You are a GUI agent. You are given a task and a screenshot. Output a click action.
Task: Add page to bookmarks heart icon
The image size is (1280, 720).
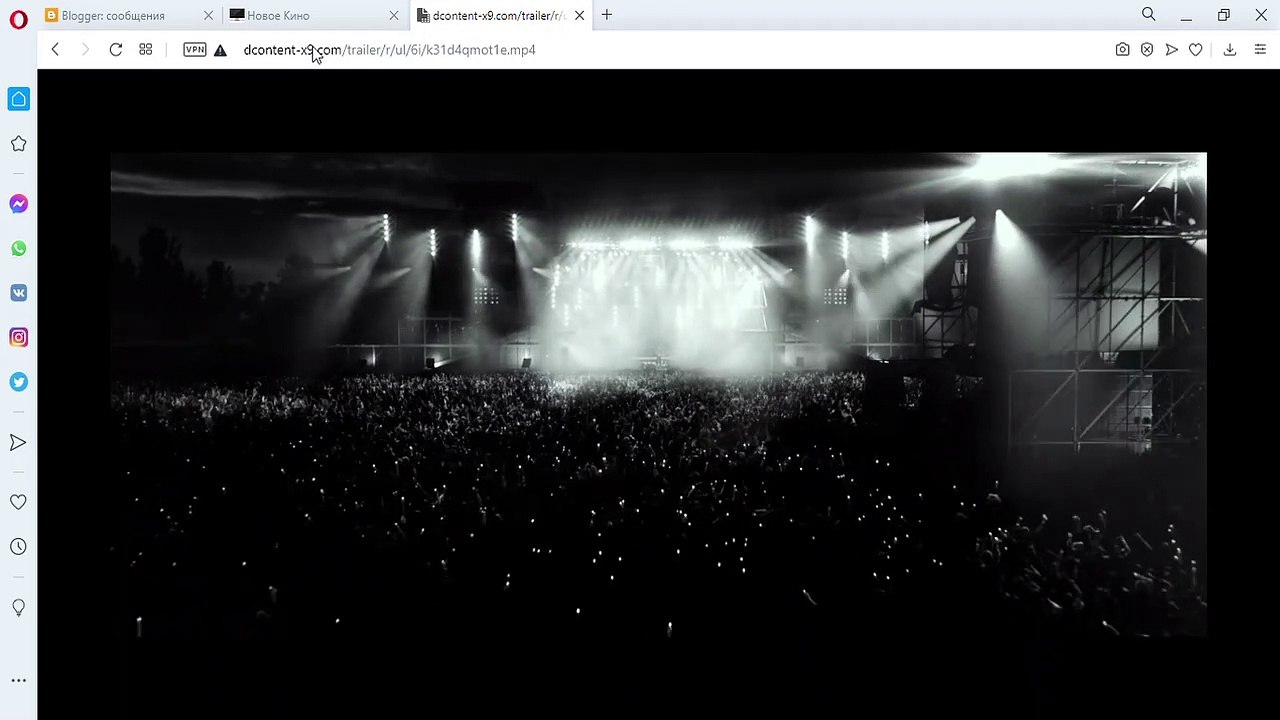click(1195, 50)
